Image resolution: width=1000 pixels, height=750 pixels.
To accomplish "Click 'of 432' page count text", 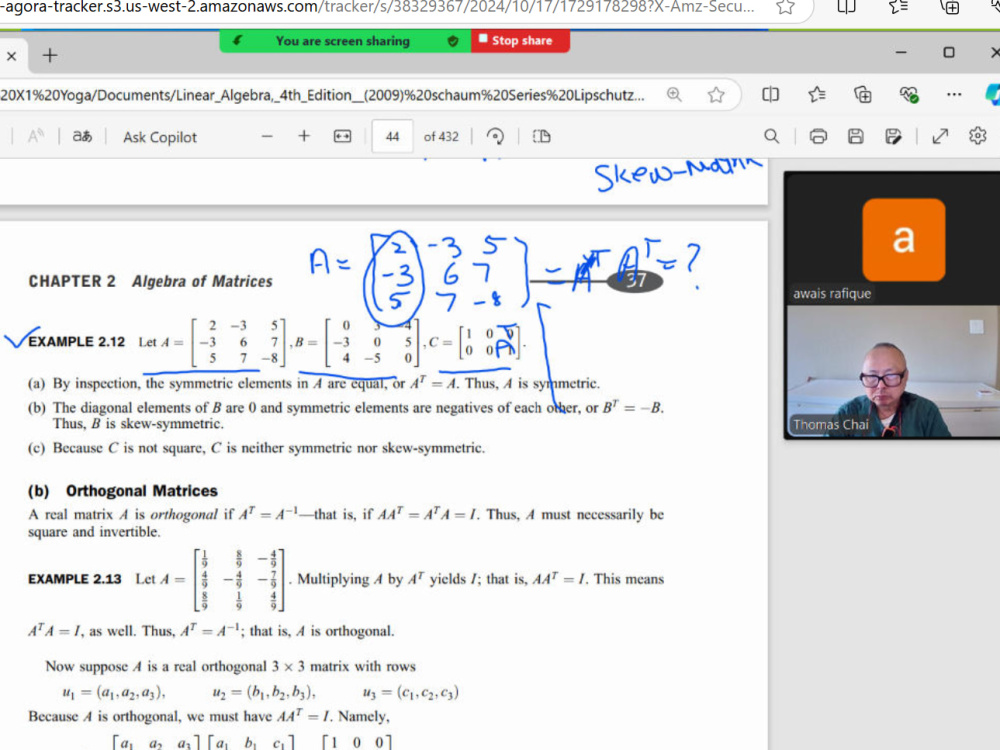I will pos(441,136).
